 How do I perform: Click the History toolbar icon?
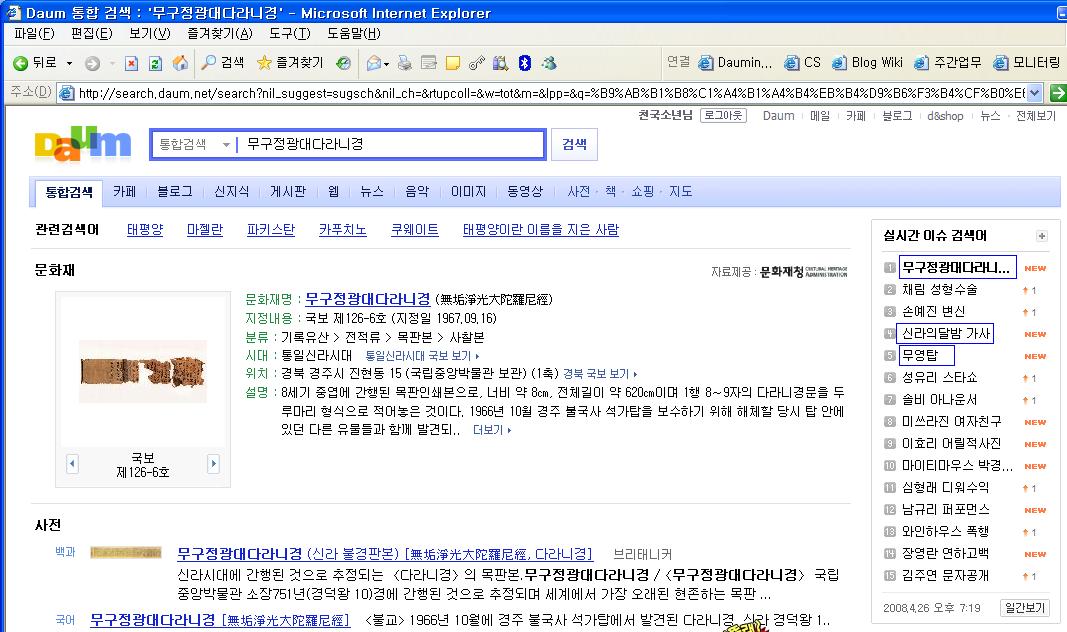click(x=344, y=63)
